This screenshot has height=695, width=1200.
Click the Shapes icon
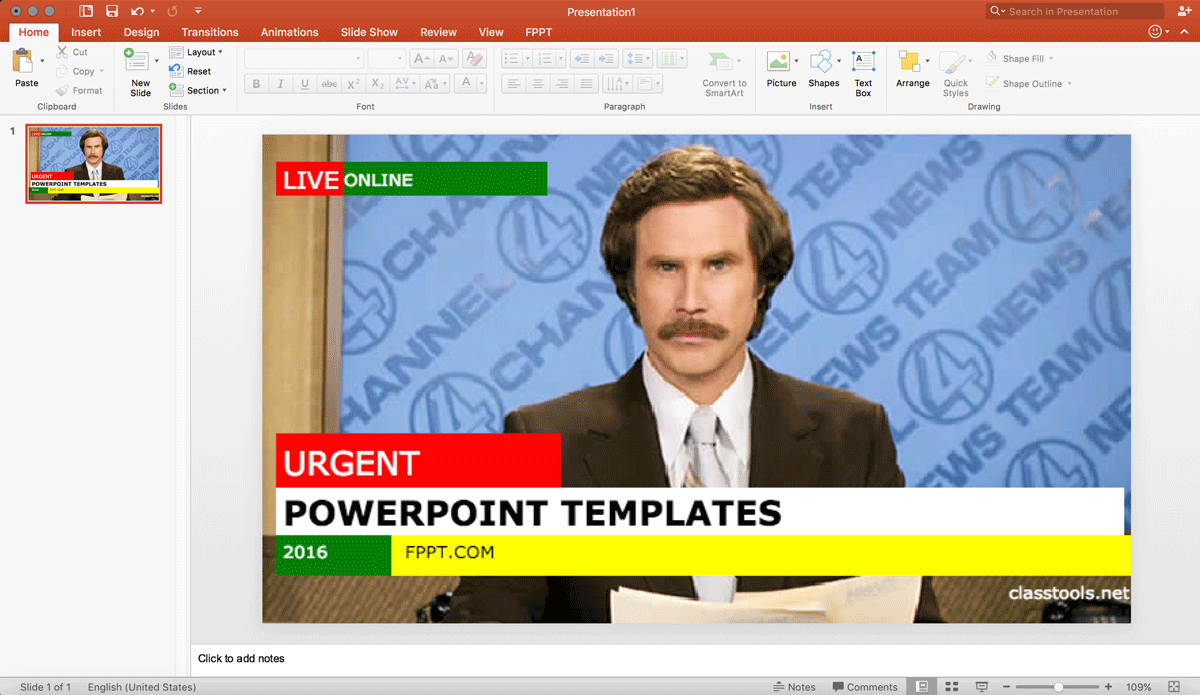(x=821, y=61)
